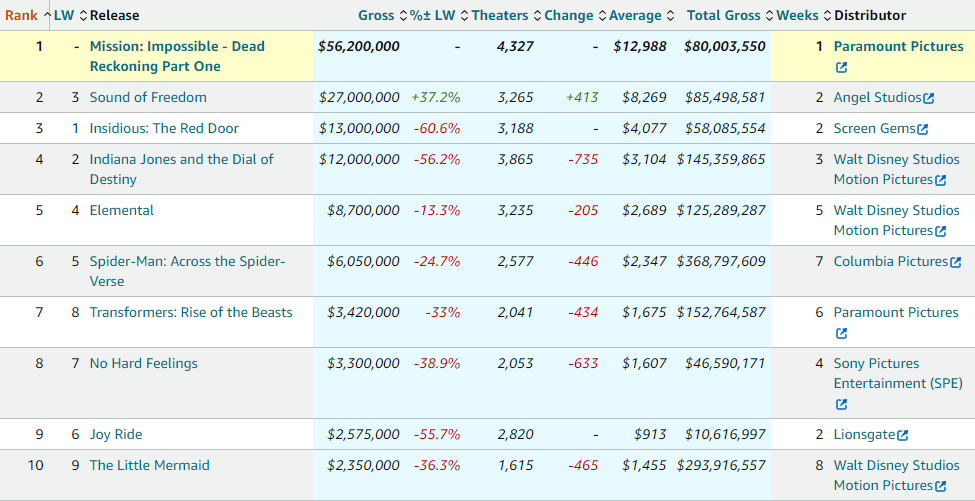The height and width of the screenshot is (501, 975).
Task: Click Joy Ride total gross cell
Action: [725, 434]
